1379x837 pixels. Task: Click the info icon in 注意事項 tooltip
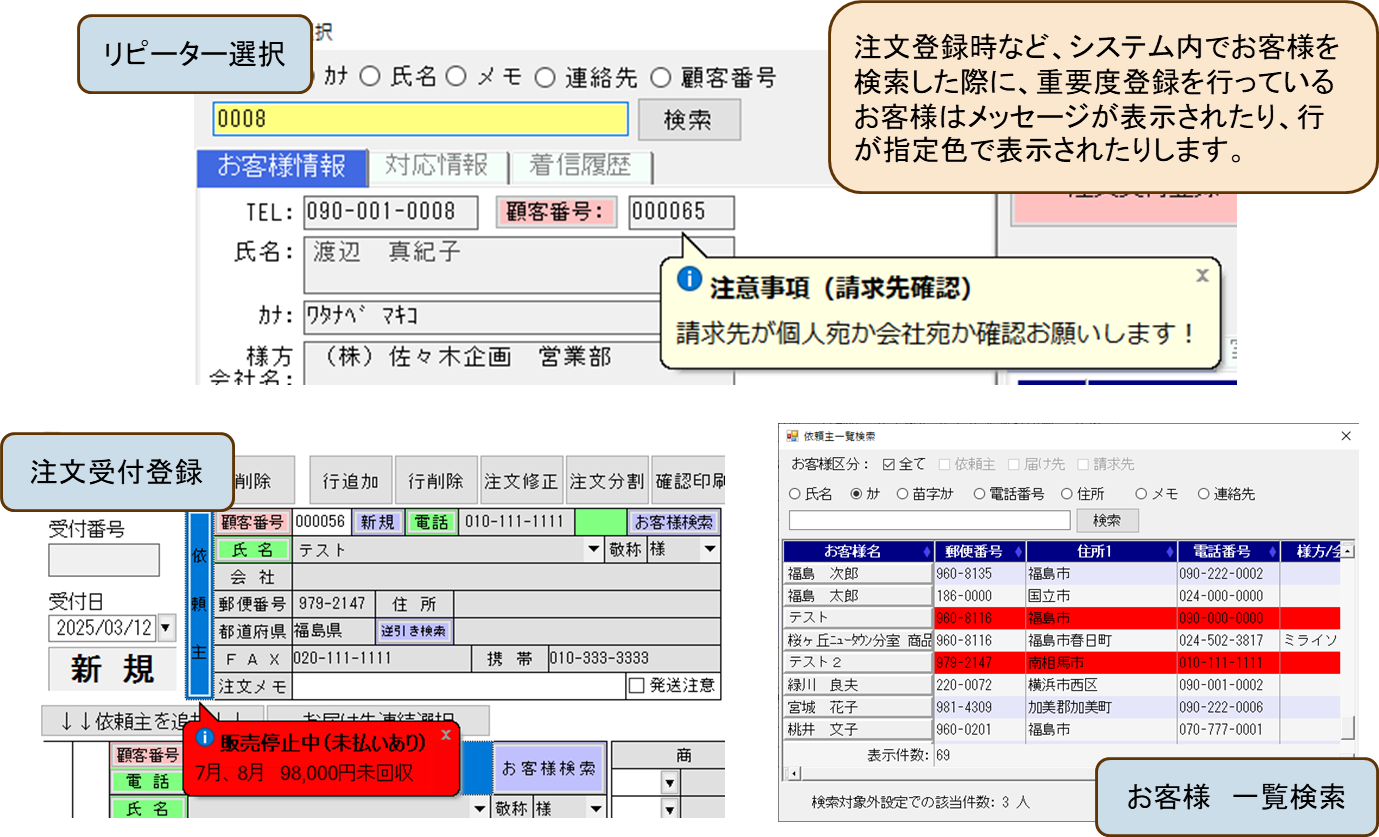point(689,279)
